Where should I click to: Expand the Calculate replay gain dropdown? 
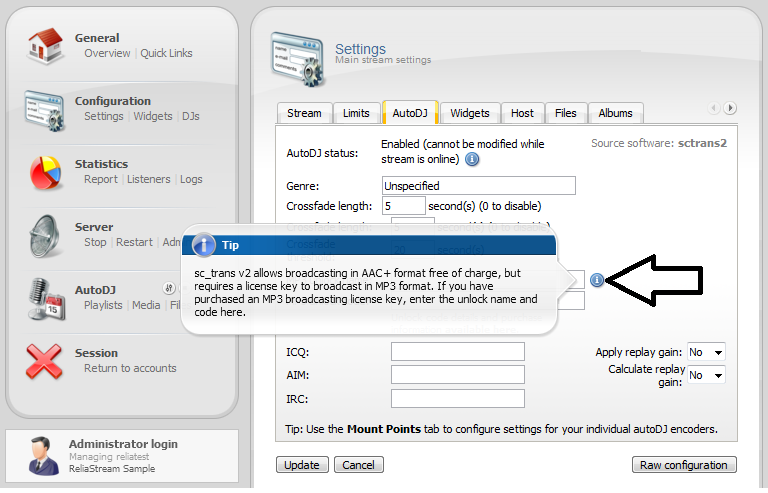[706, 375]
